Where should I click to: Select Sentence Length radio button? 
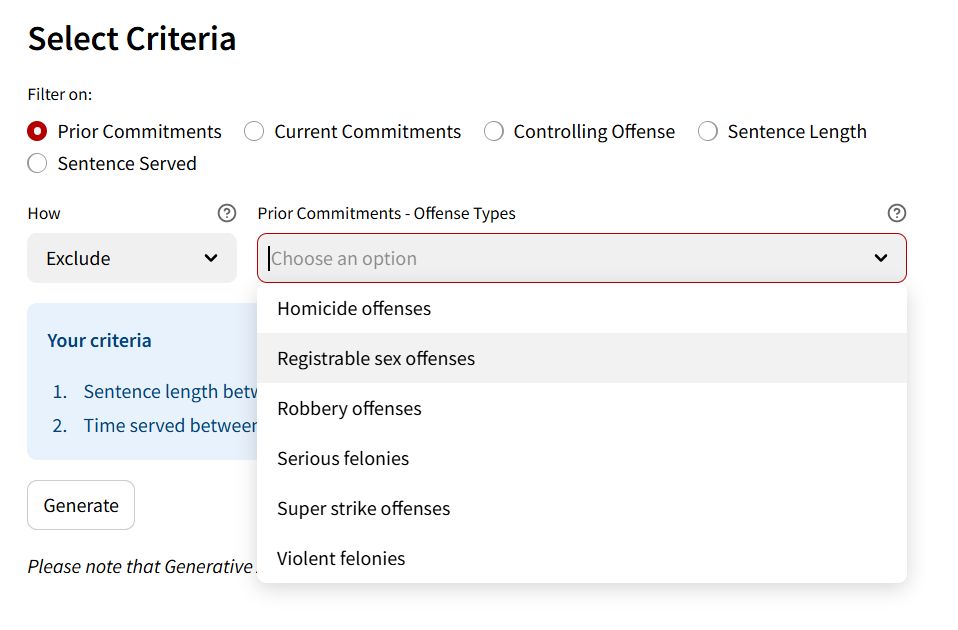(708, 131)
